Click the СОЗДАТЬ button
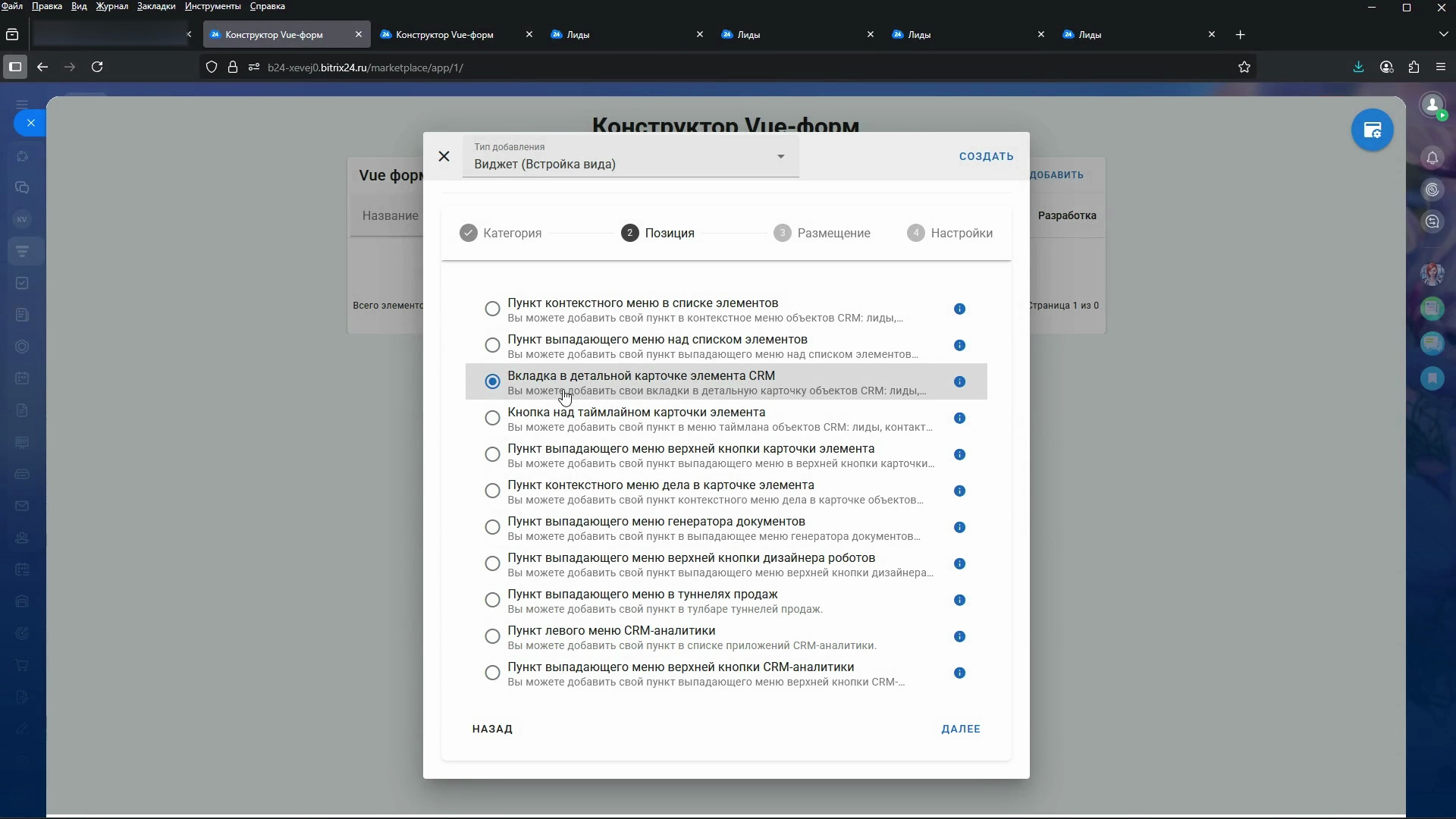The height and width of the screenshot is (819, 1456). (x=986, y=156)
